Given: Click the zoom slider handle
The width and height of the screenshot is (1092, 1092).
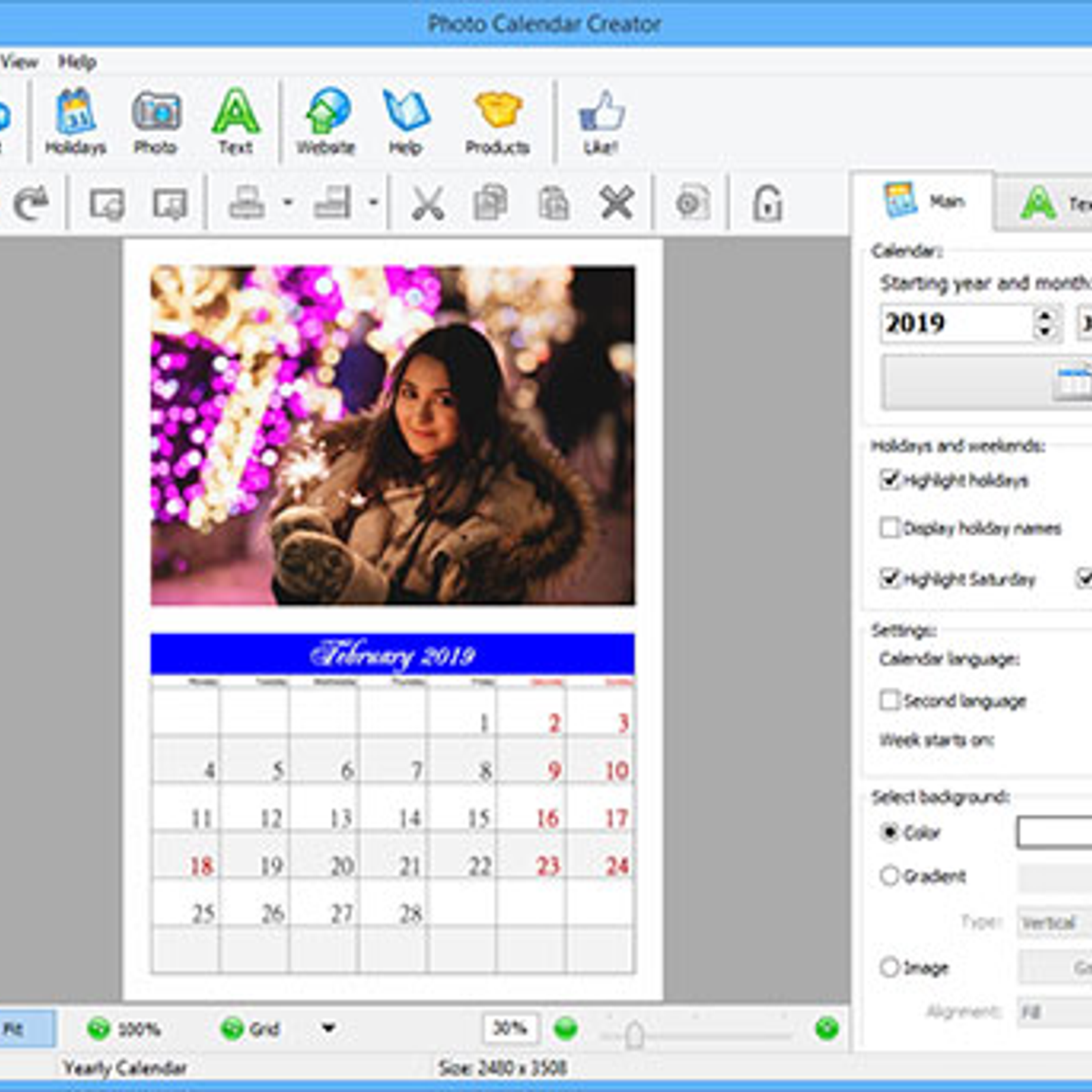Looking at the screenshot, I should (x=635, y=1035).
